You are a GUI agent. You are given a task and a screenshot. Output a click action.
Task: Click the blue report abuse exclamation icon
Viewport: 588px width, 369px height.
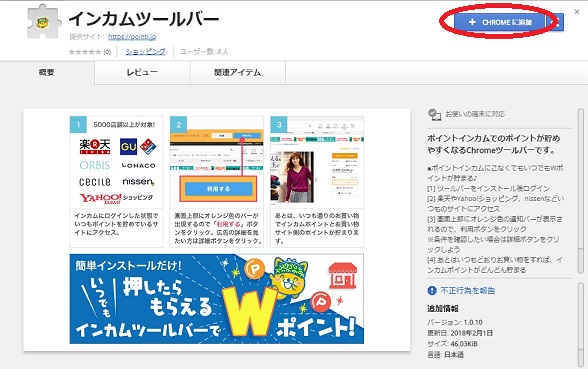(432, 291)
